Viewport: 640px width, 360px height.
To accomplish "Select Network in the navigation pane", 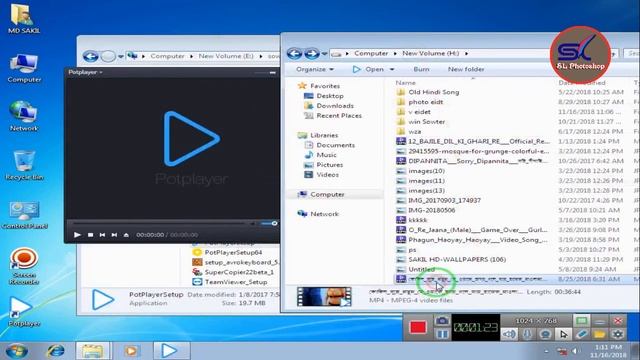I will 324,214.
